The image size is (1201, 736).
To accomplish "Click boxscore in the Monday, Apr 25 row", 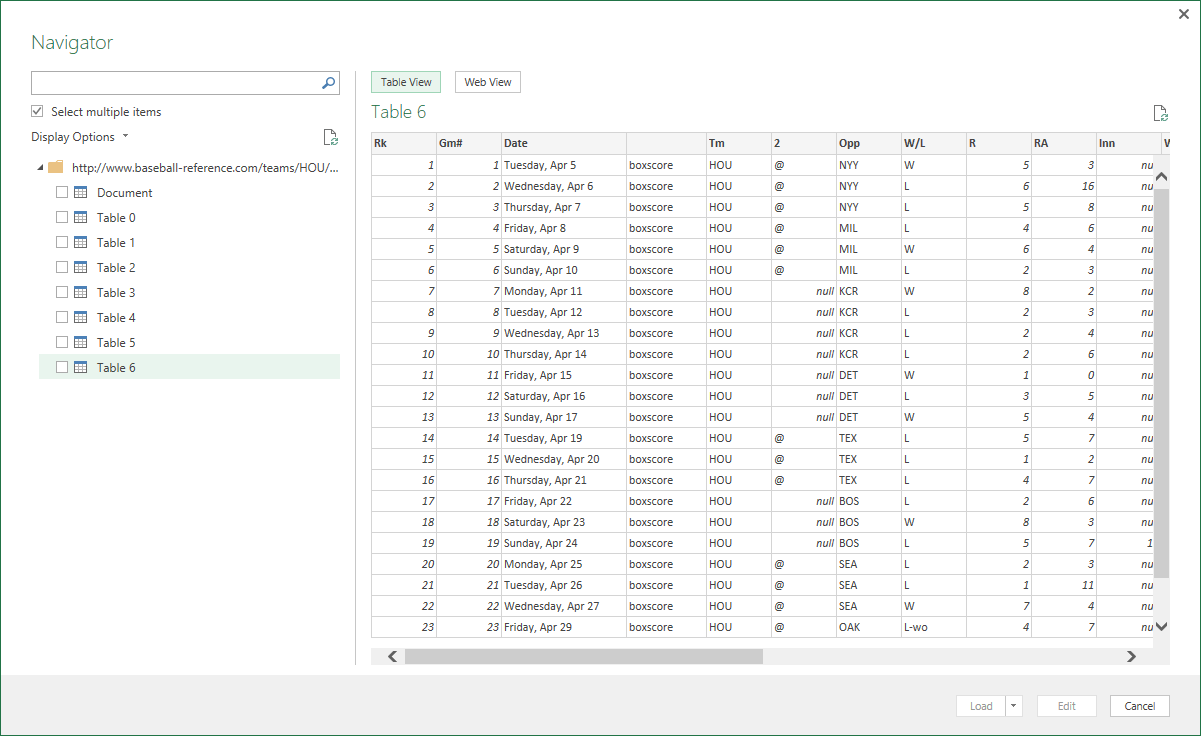I will point(666,564).
